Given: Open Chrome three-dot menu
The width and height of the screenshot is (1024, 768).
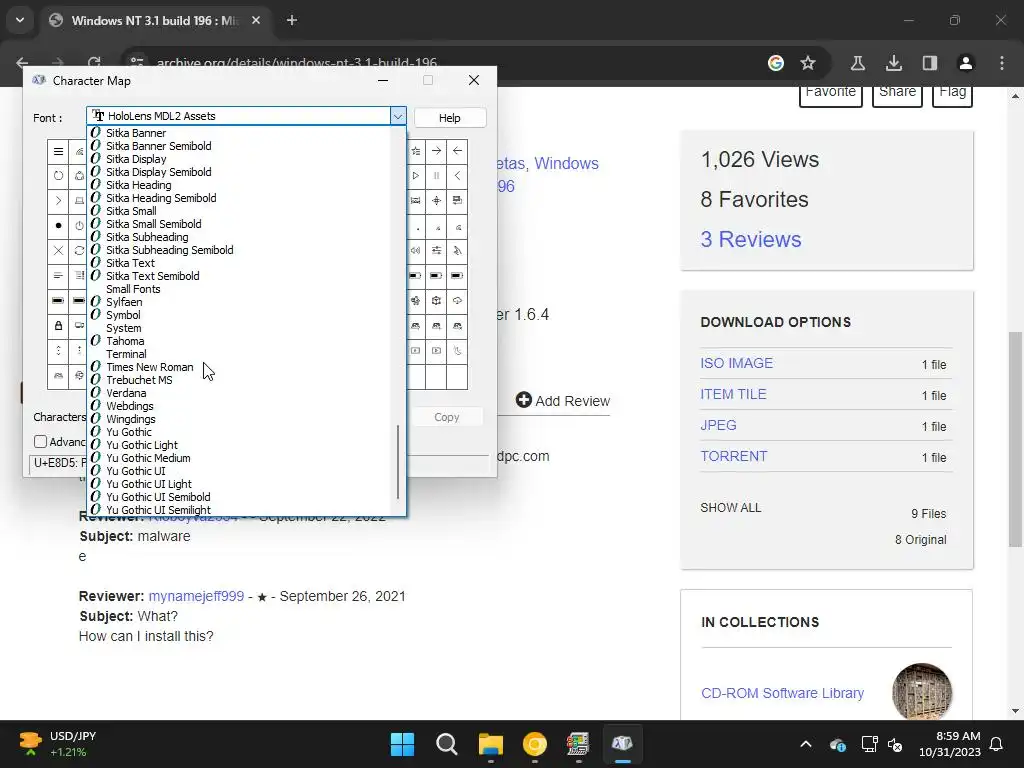Looking at the screenshot, I should tap(1001, 63).
